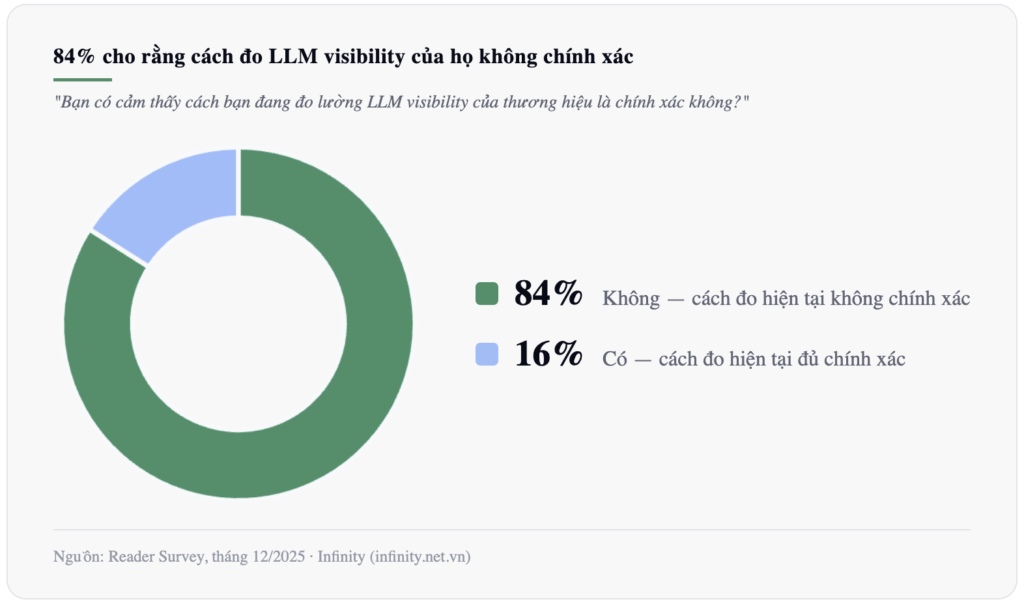Click 'Reader Survey' in the source line

(x=157, y=556)
